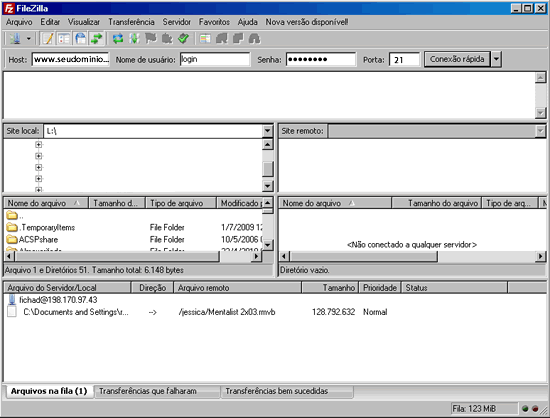Click the Site local path field
550x418 pixels.
pos(153,131)
